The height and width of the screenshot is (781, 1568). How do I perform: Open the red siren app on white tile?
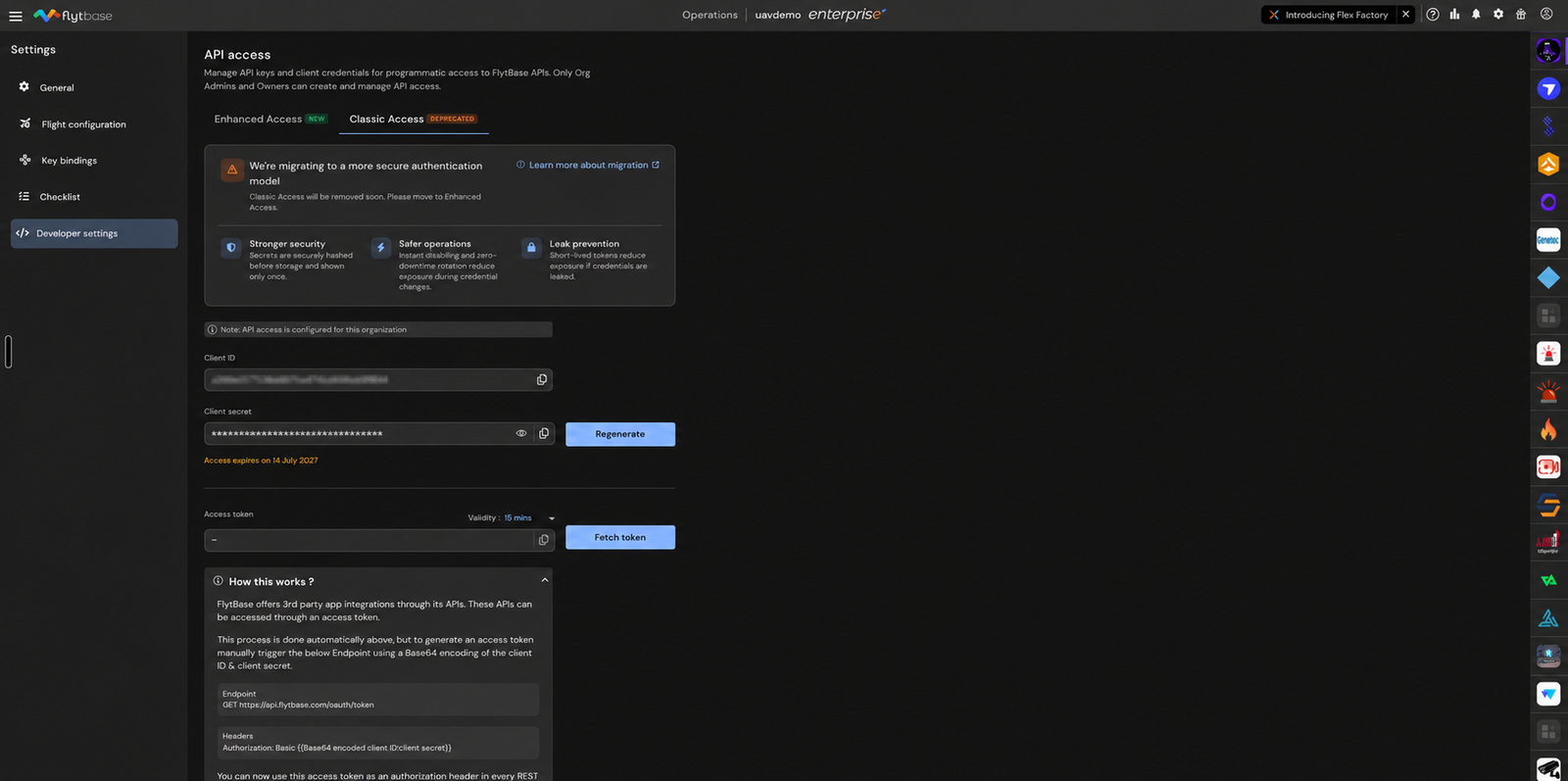pos(1548,353)
